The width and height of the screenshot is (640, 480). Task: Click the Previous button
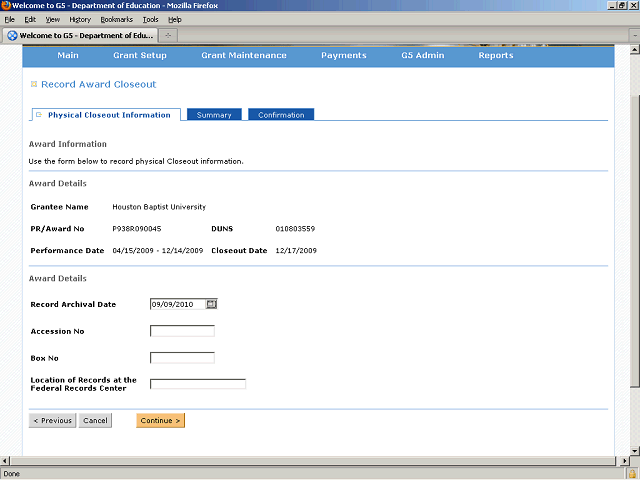pos(52,420)
